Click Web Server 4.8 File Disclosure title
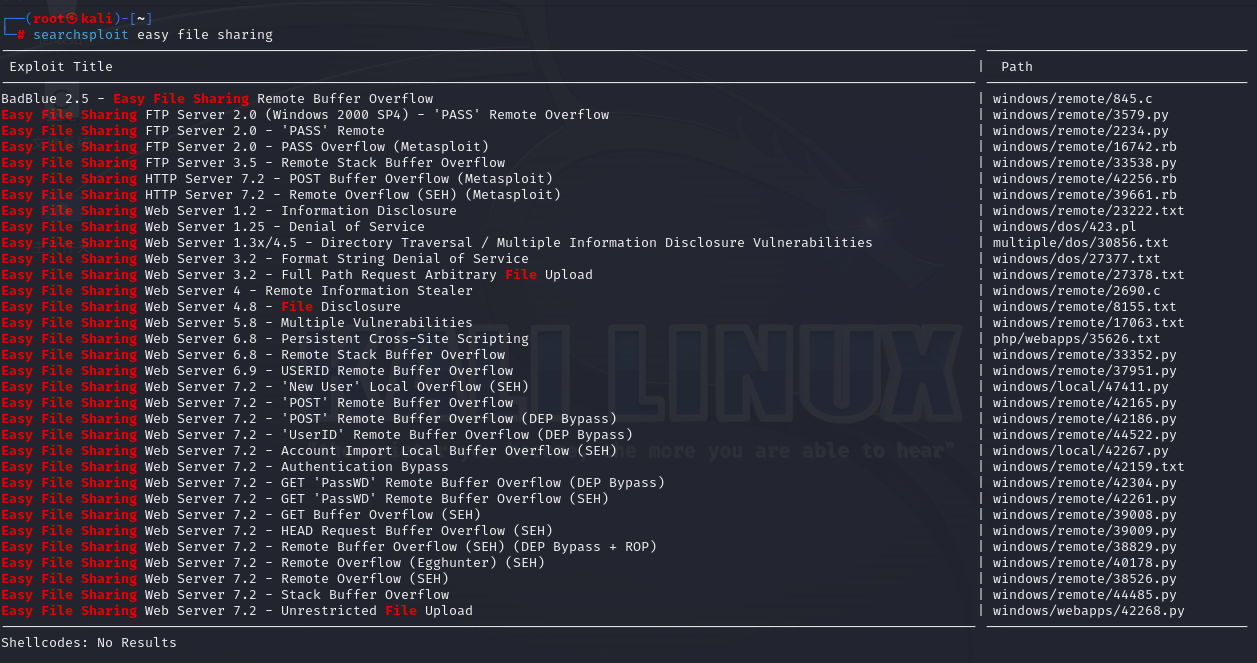The image size is (1257, 663). tap(201, 307)
